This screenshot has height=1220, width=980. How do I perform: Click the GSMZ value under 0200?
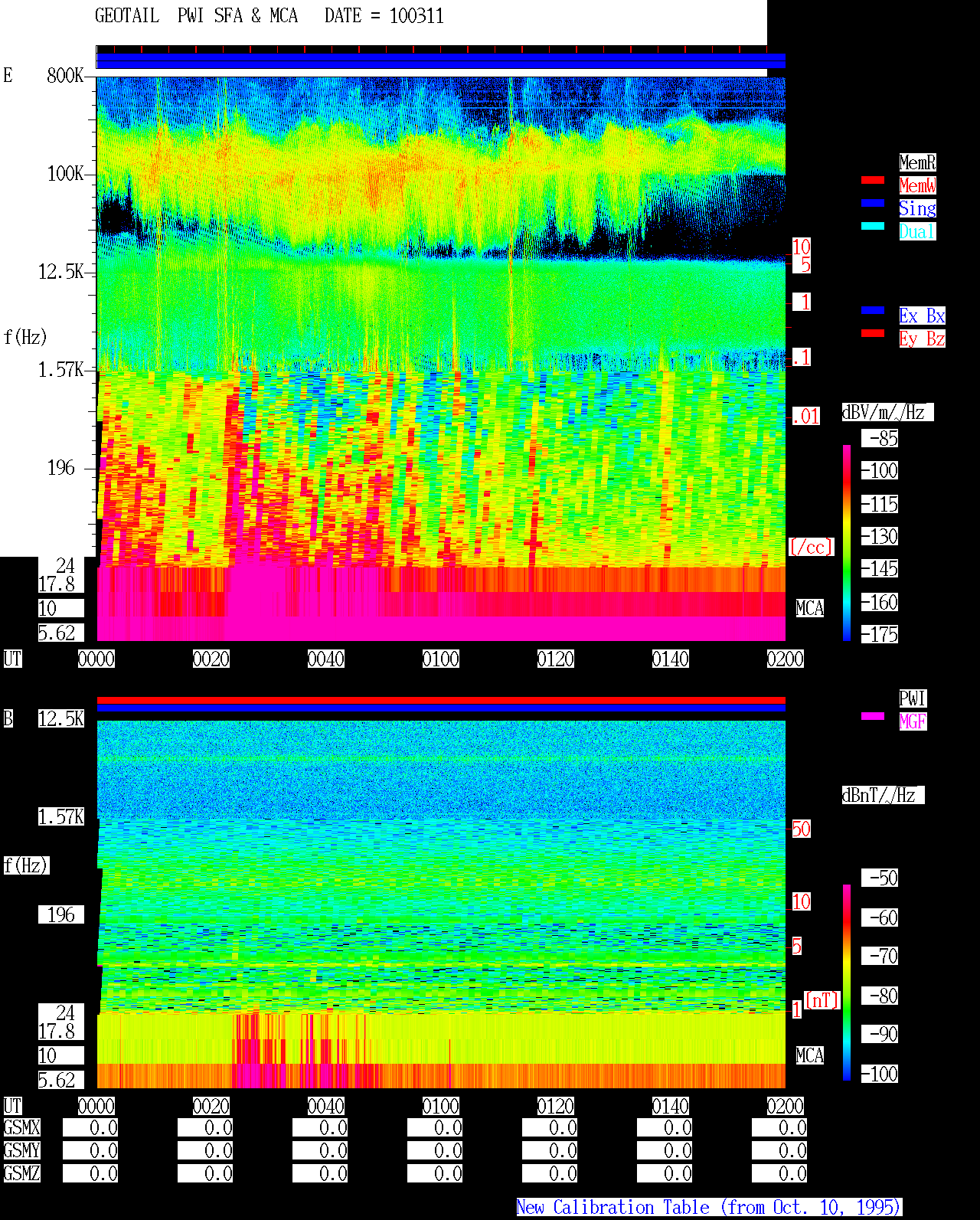pos(779,1173)
